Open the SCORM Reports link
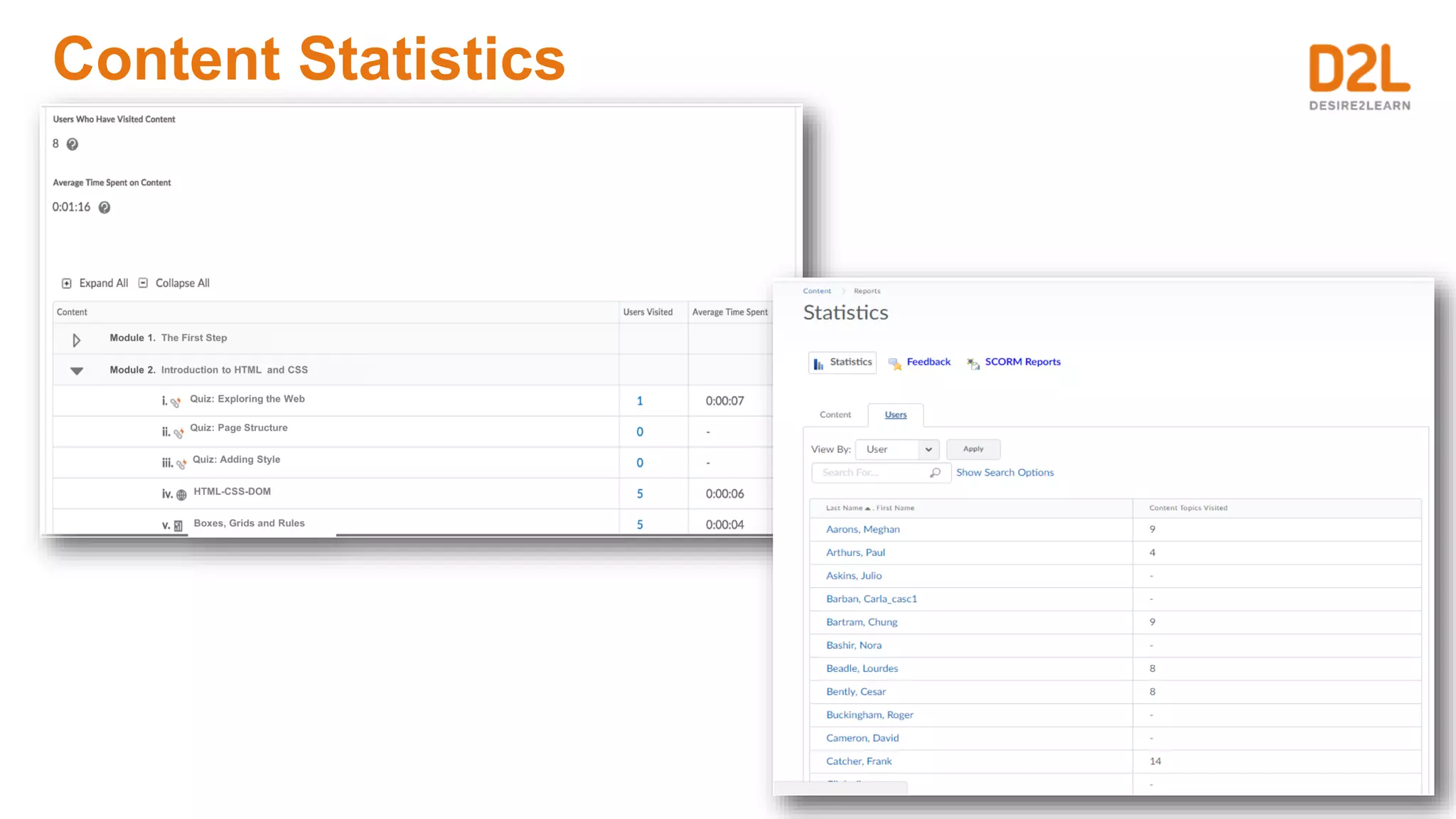This screenshot has width=1456, height=819. click(x=1022, y=362)
